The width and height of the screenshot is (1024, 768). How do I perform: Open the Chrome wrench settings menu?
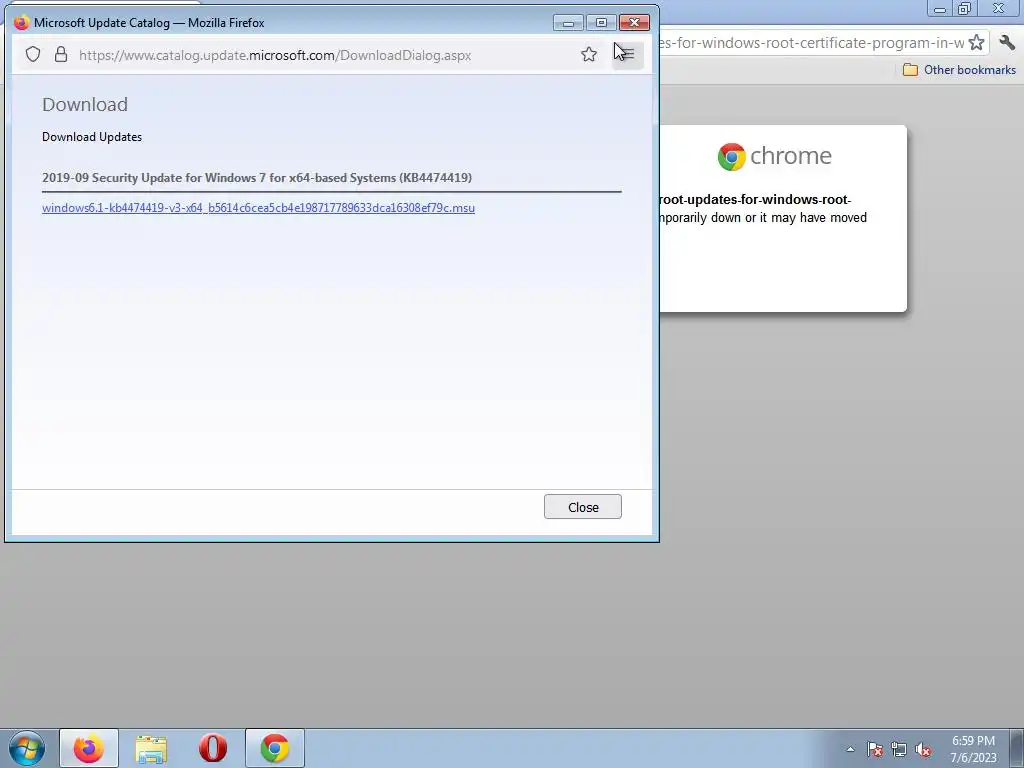point(1006,42)
